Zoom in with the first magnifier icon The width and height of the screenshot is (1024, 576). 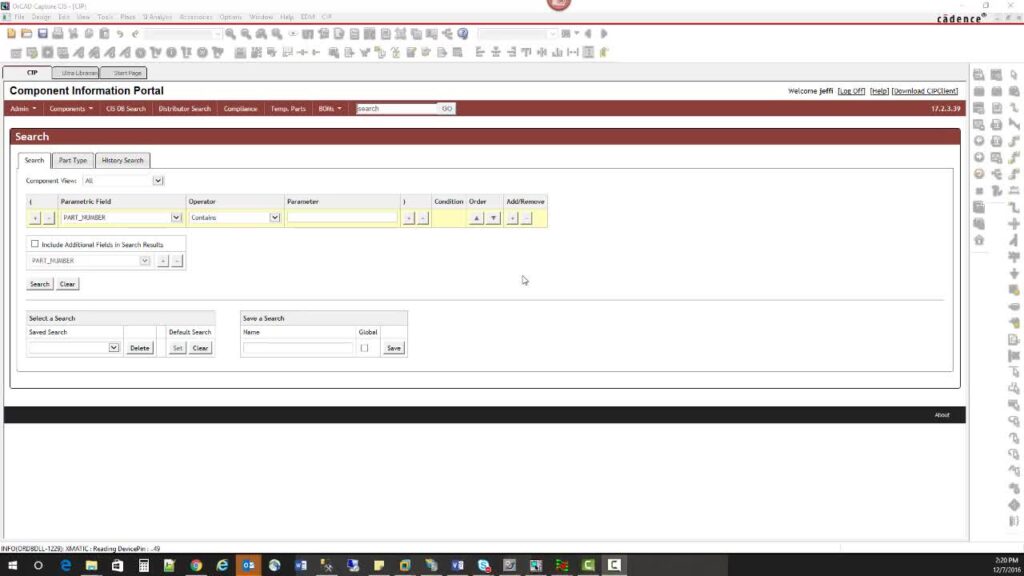point(231,34)
